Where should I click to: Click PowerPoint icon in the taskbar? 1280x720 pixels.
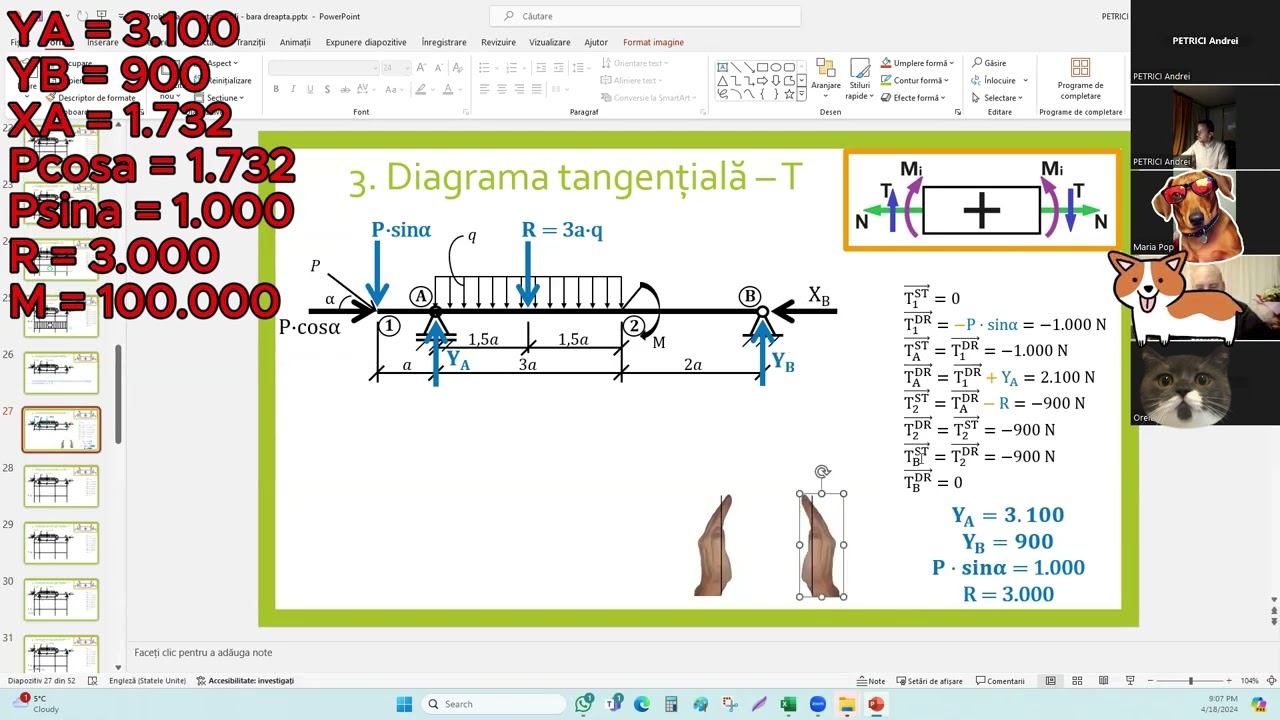pyautogui.click(x=876, y=704)
